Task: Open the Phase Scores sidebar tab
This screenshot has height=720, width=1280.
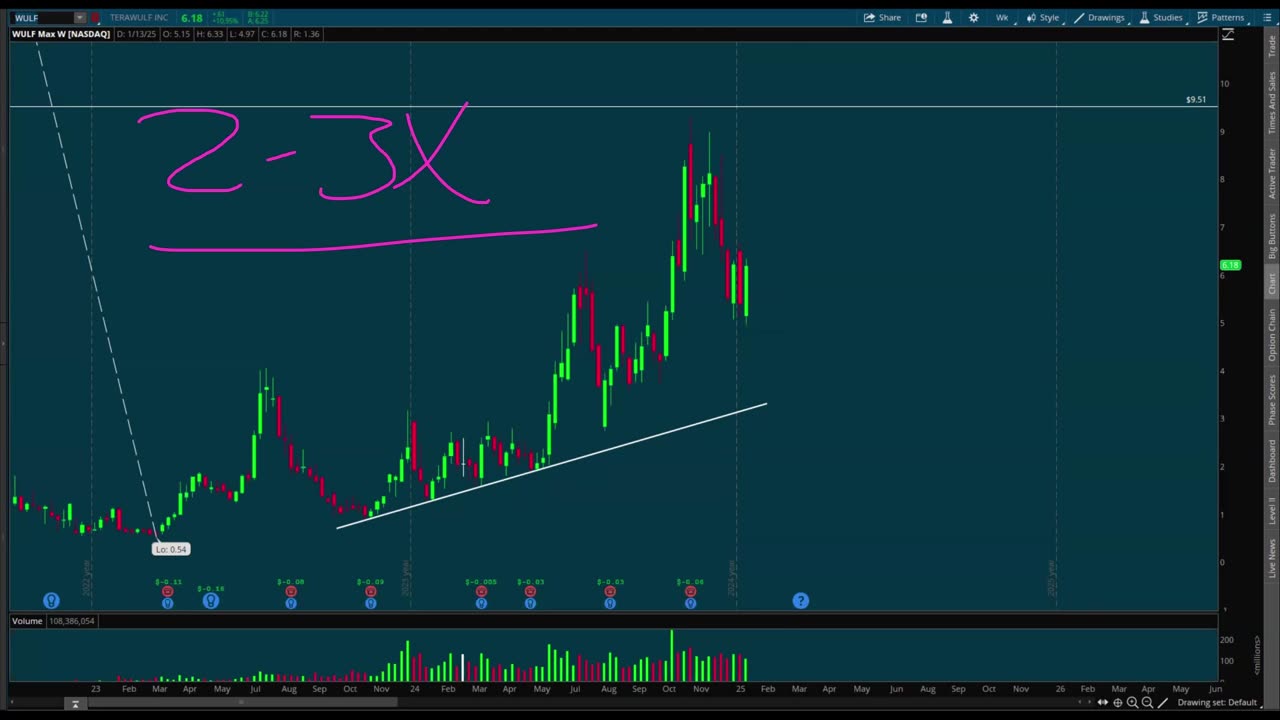Action: pyautogui.click(x=1272, y=400)
